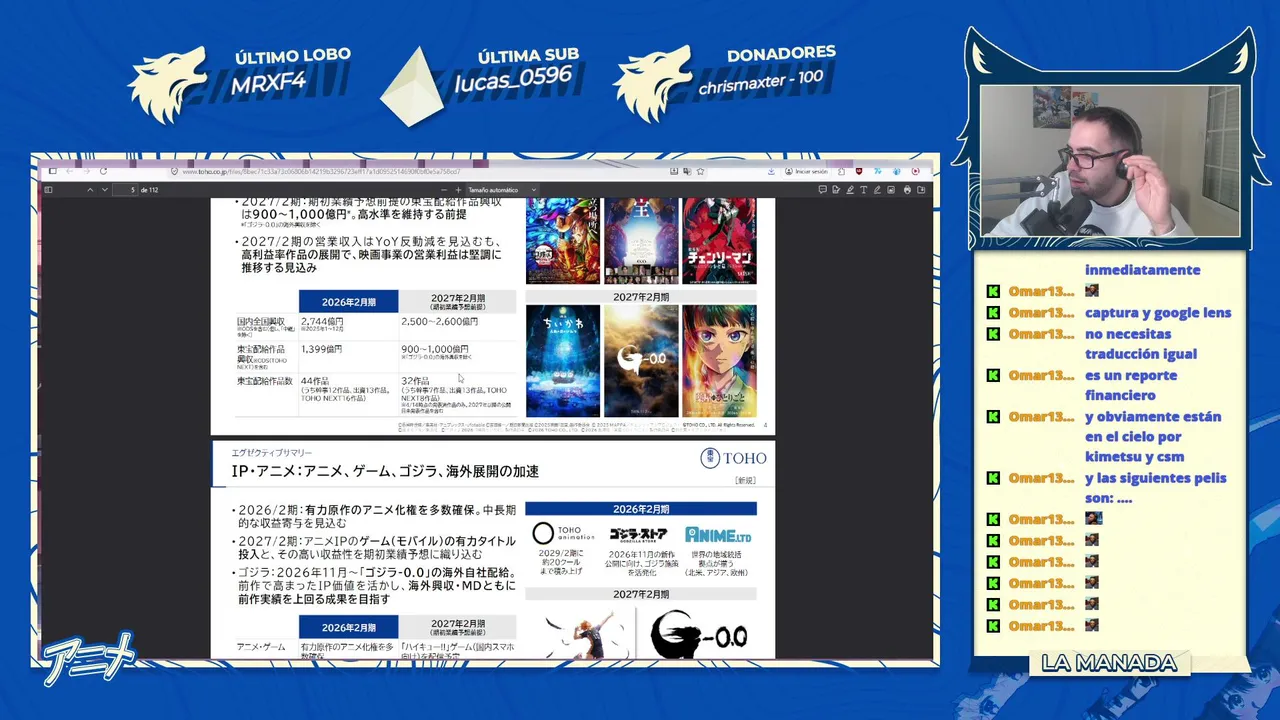Image resolution: width=1280 pixels, height=720 pixels.
Task: Click the Iniciar sesión button
Action: pos(807,171)
